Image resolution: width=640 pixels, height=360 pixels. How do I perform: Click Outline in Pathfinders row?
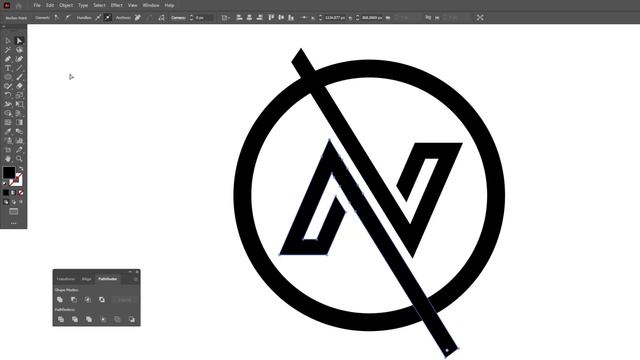click(117, 319)
